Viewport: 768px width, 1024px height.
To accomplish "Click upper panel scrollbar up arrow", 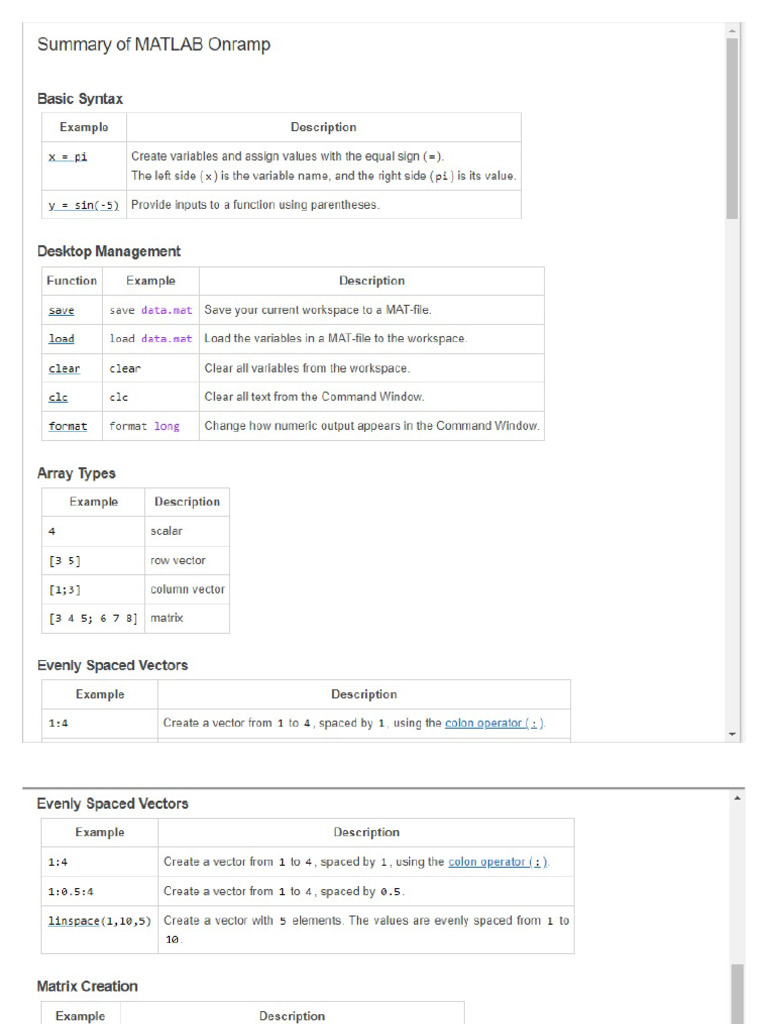I will 732,31.
